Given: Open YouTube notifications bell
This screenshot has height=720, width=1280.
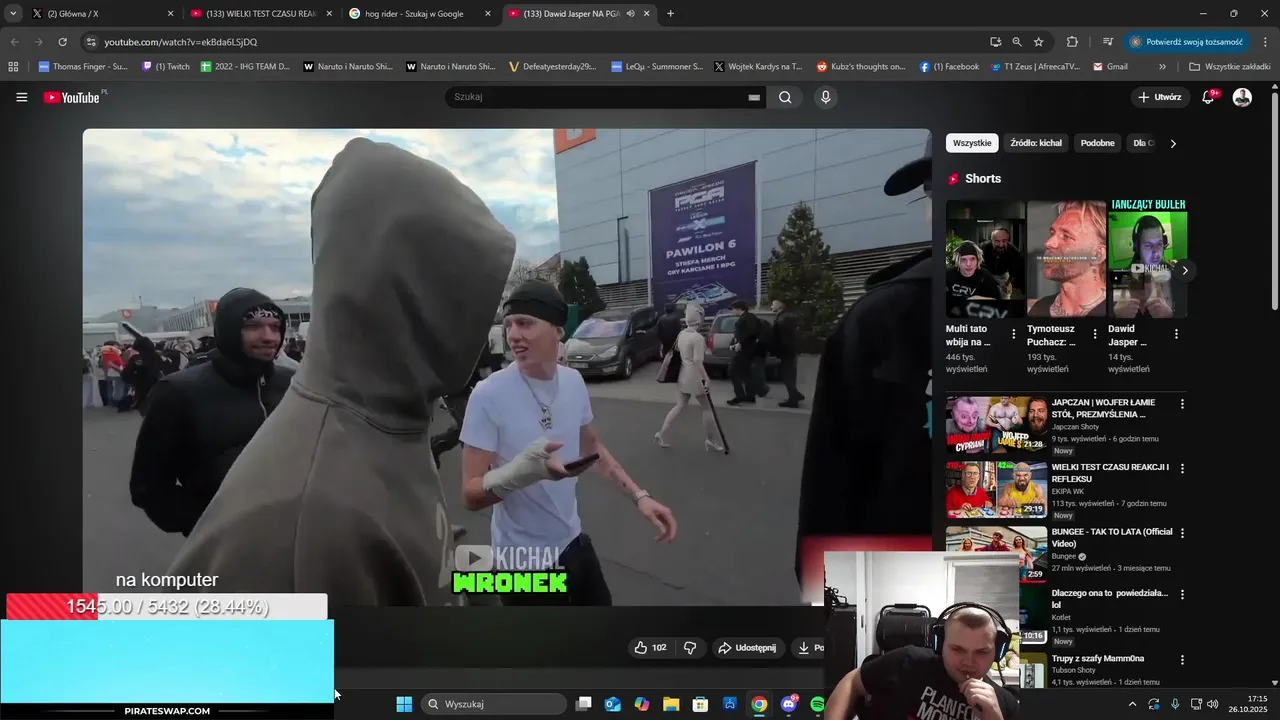Looking at the screenshot, I should click(x=1208, y=97).
